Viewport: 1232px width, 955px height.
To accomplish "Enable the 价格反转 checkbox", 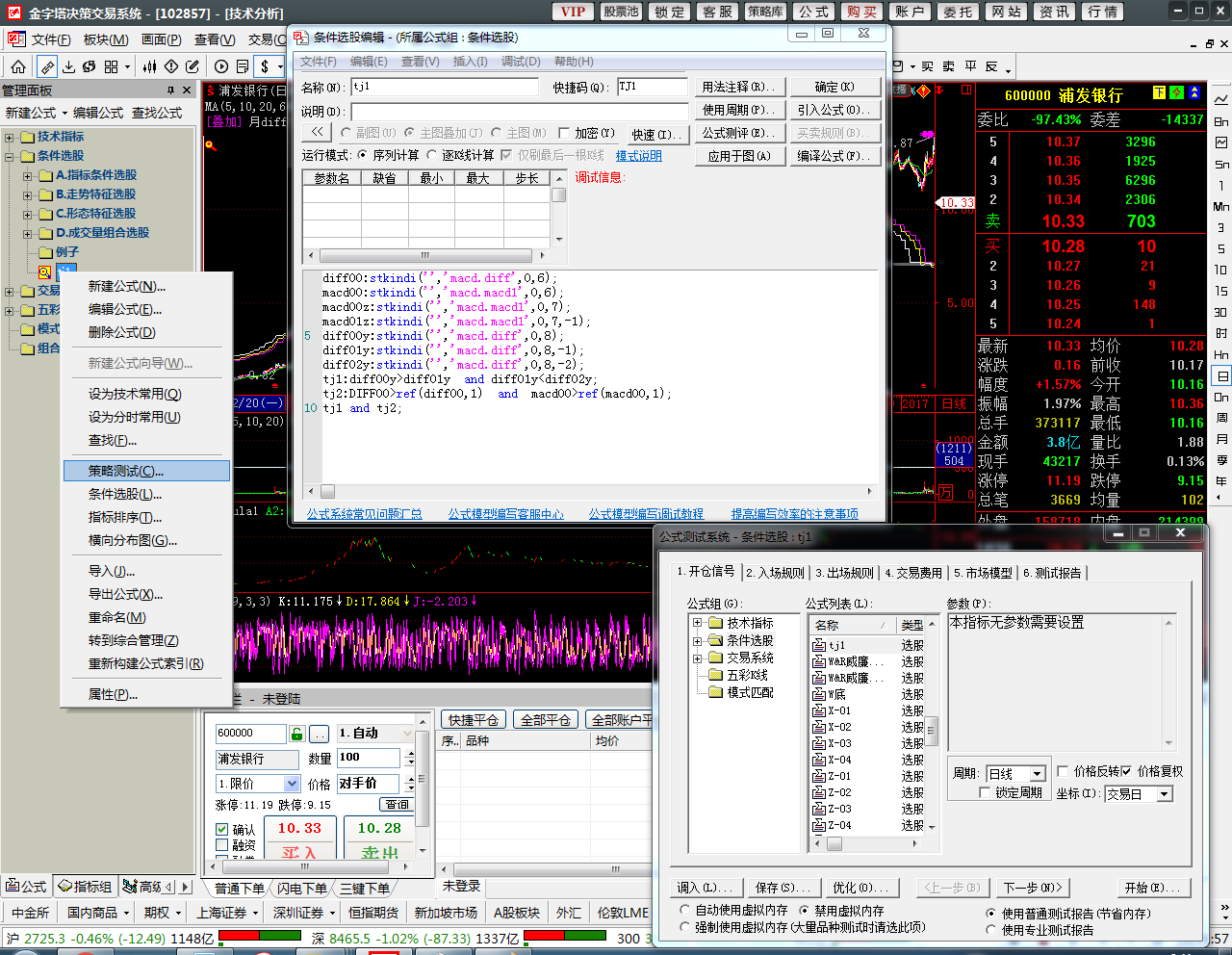I will 1063,771.
